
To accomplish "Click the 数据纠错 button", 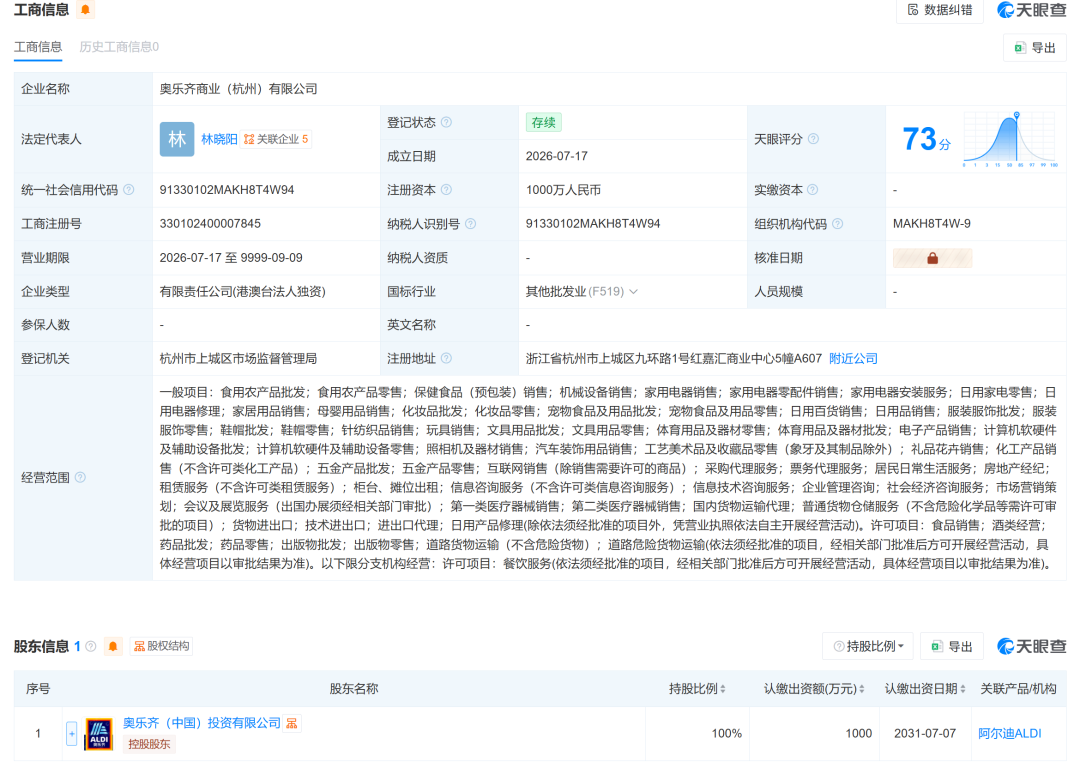I will (x=939, y=10).
